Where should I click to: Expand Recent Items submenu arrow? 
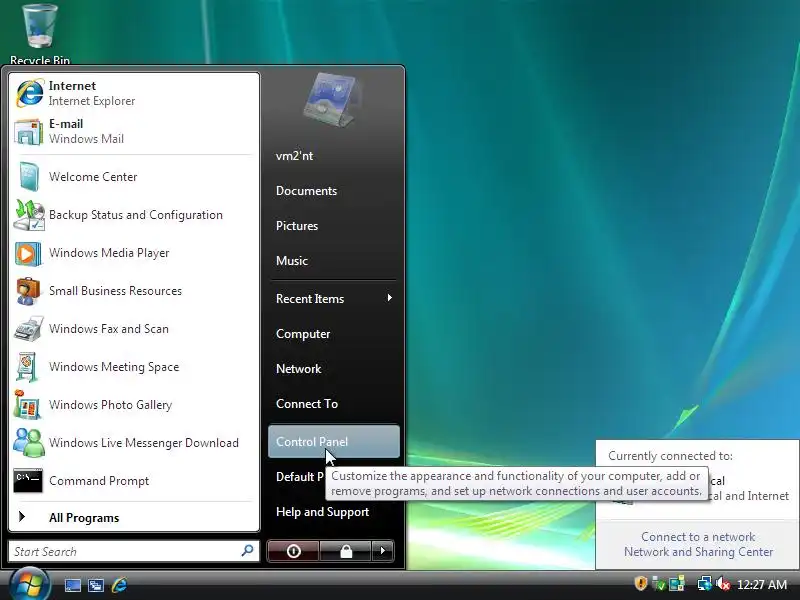[x=390, y=298]
